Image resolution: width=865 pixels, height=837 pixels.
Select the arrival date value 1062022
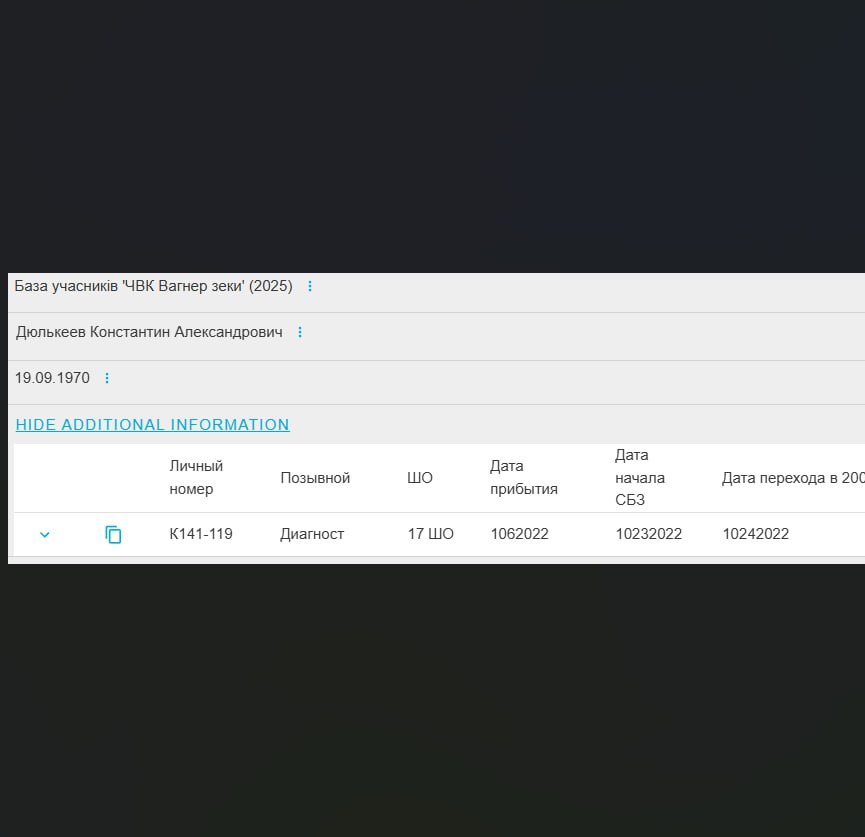tap(519, 534)
